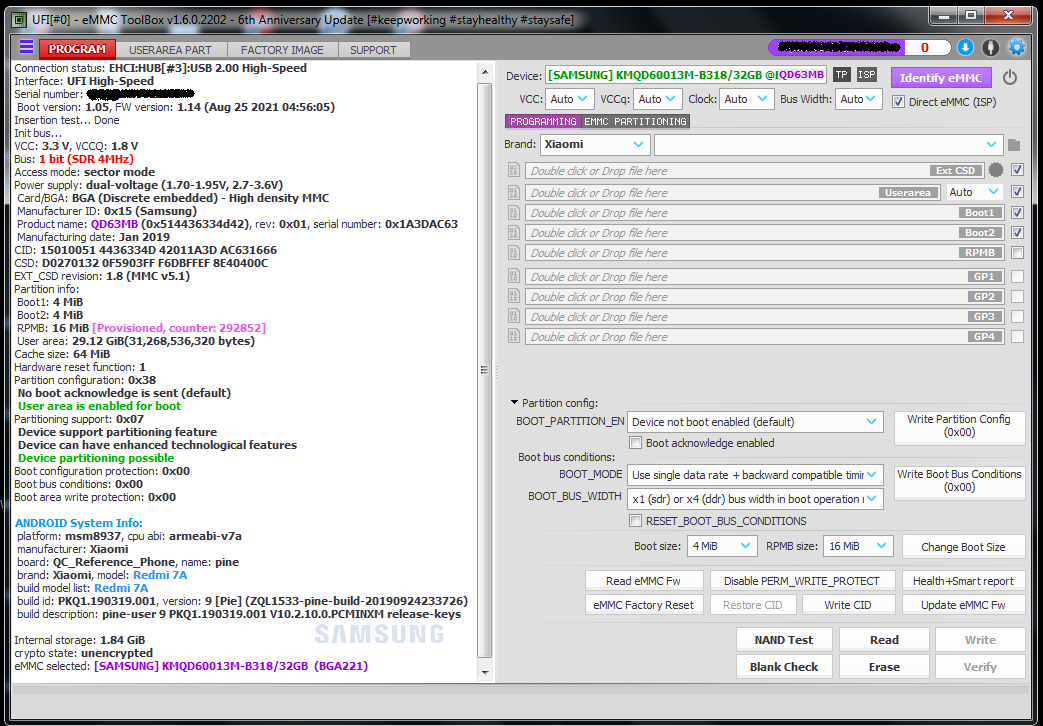Click the TP badge icon
Viewport: 1043px width, 726px height.
[842, 75]
